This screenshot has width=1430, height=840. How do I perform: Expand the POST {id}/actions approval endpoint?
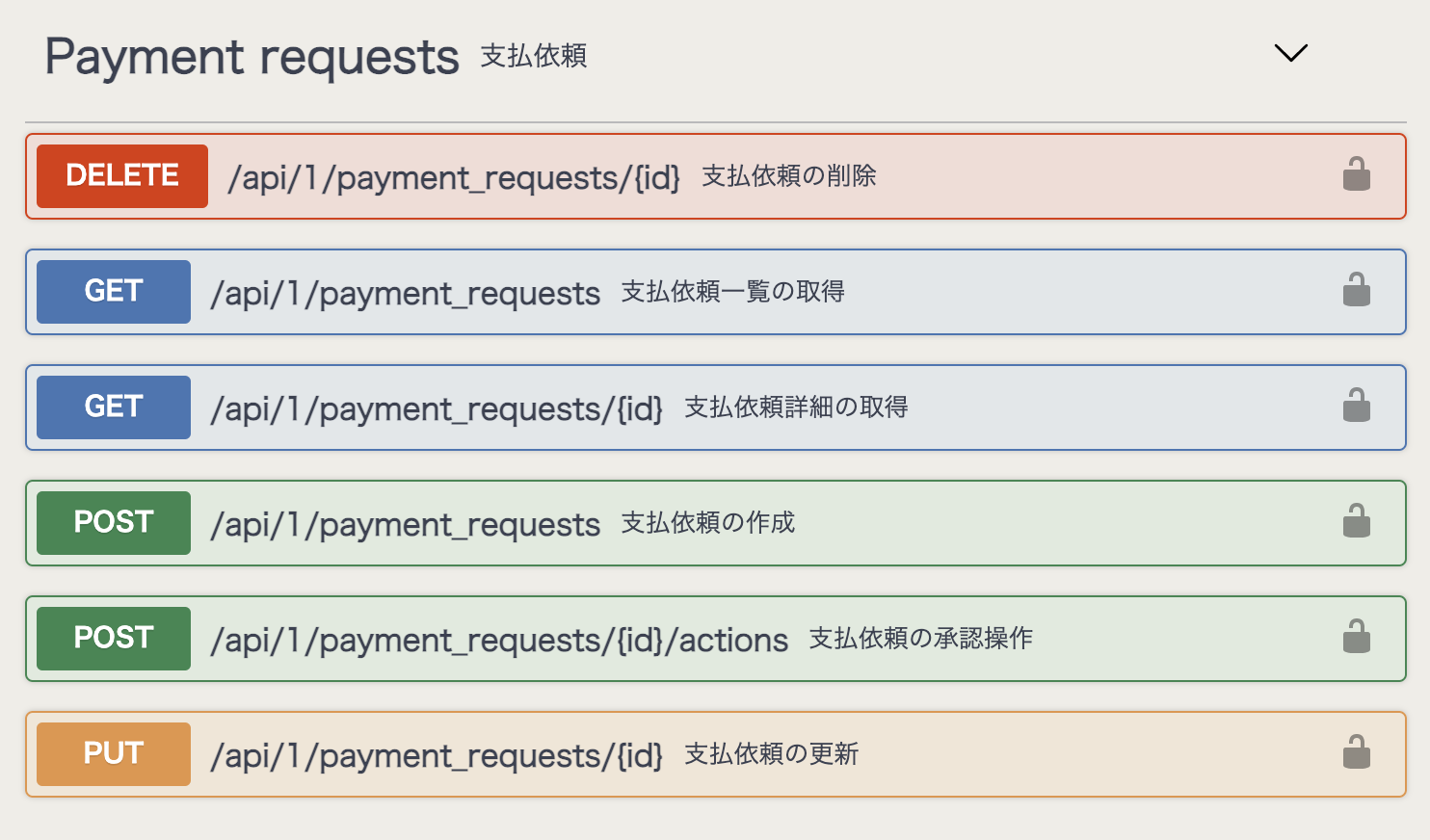pos(1108,638)
